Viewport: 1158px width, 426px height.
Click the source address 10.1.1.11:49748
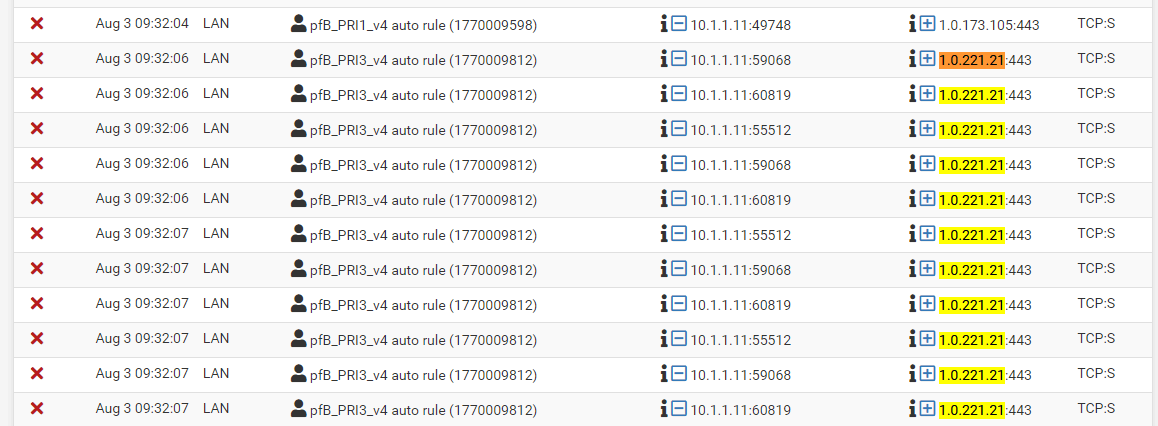740,24
